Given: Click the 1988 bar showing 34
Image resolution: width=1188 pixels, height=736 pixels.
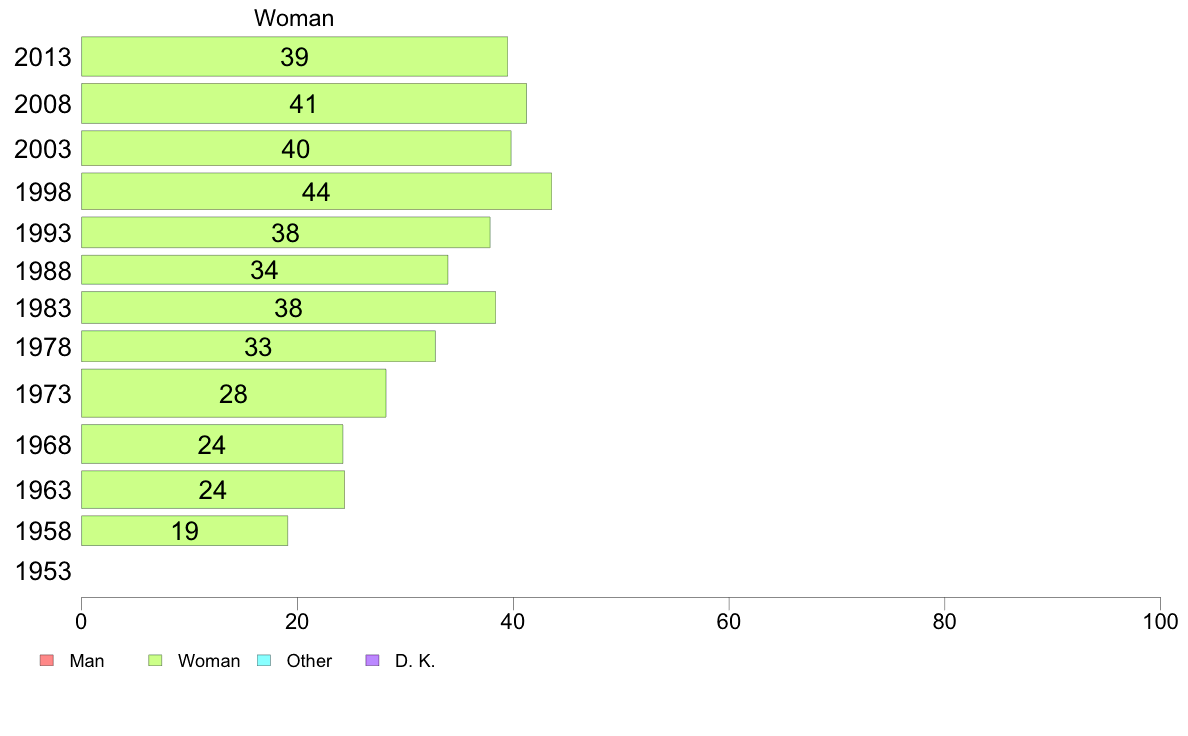Looking at the screenshot, I should pyautogui.click(x=264, y=270).
